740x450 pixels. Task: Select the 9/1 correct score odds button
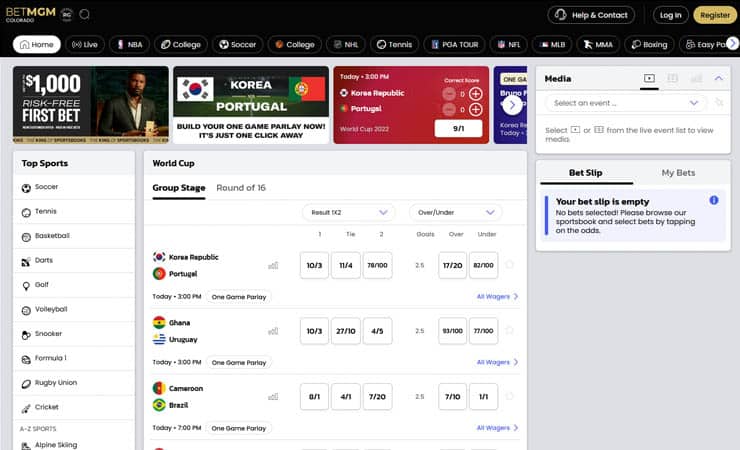pyautogui.click(x=458, y=128)
